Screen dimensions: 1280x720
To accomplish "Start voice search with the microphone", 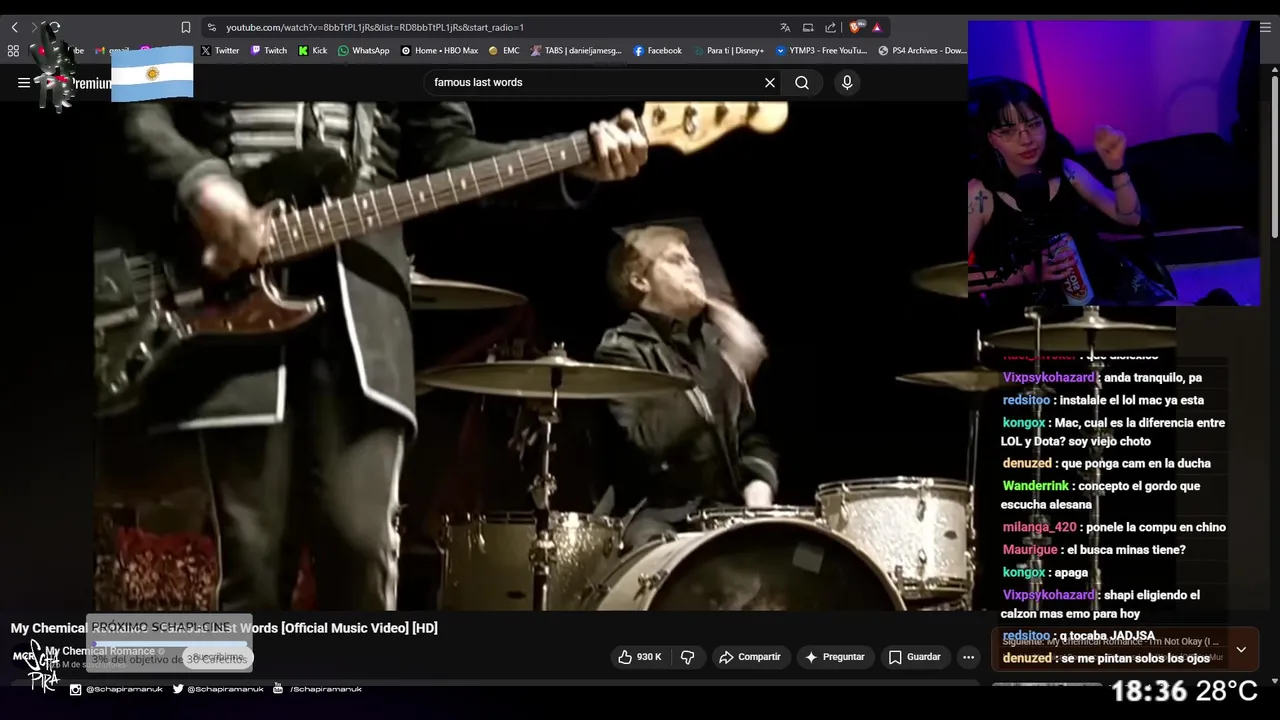I will [x=847, y=83].
